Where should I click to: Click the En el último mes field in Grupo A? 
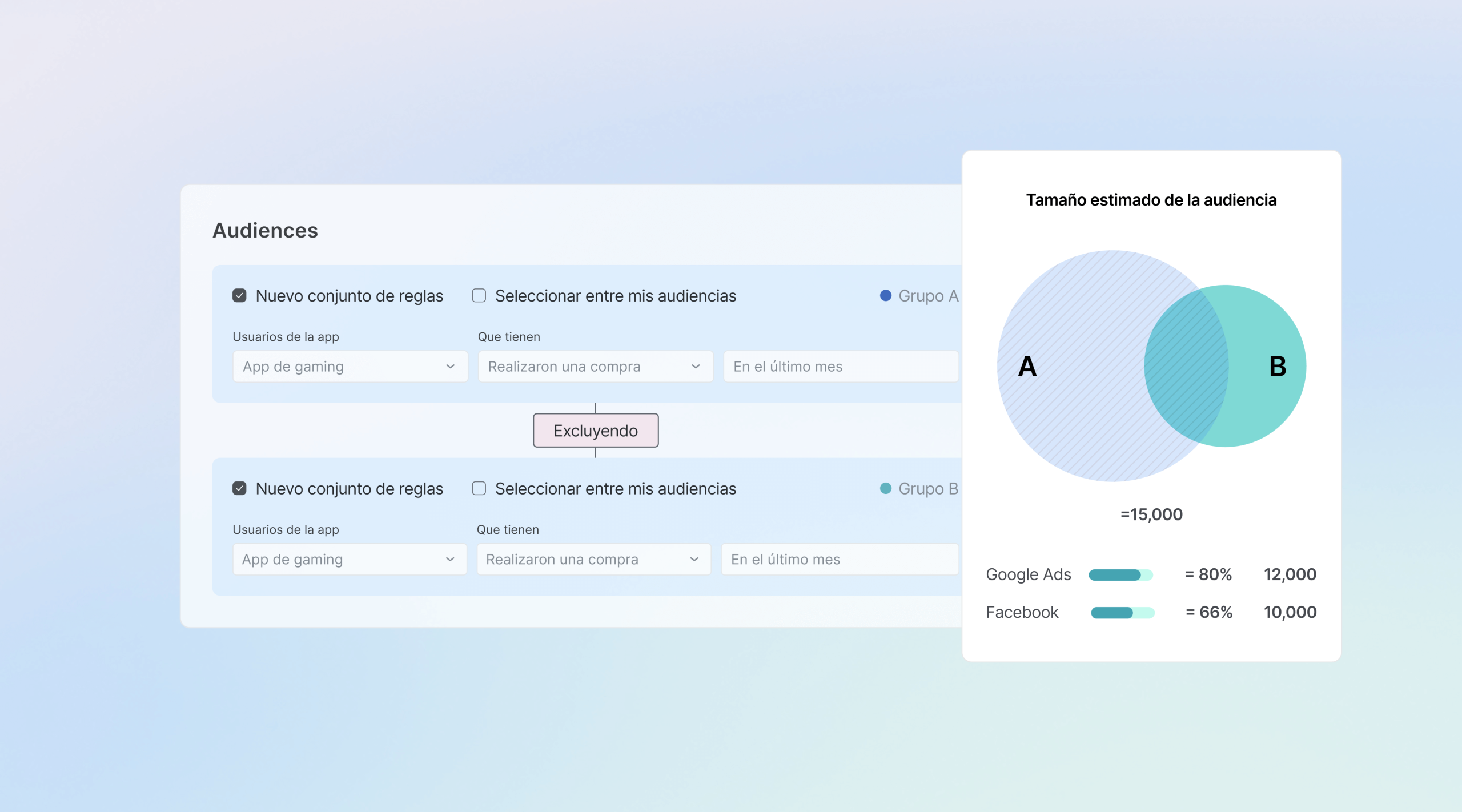(x=840, y=366)
